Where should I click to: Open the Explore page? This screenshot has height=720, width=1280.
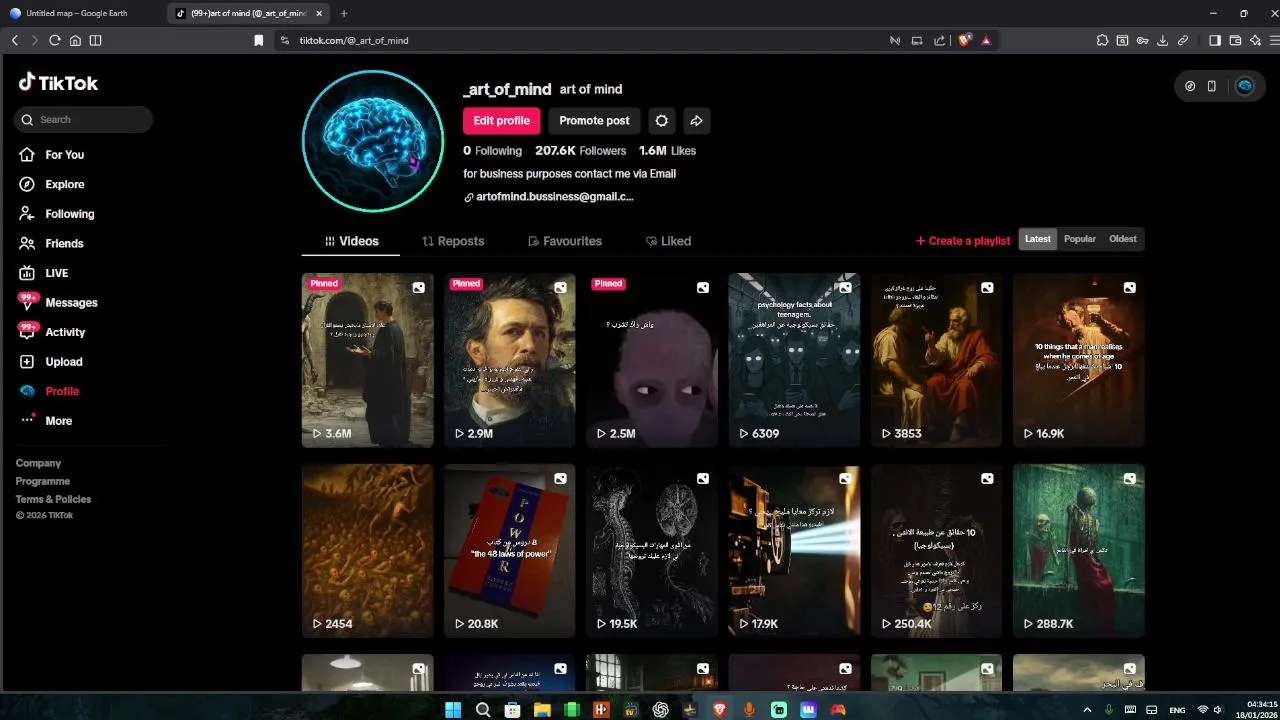click(51, 184)
